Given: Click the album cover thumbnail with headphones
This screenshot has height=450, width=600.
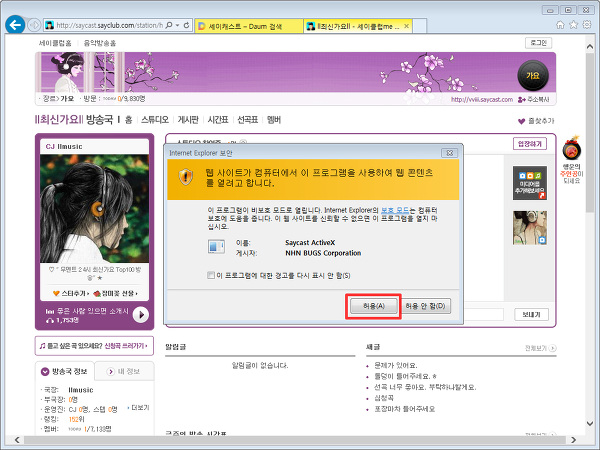Looking at the screenshot, I should [530, 228].
